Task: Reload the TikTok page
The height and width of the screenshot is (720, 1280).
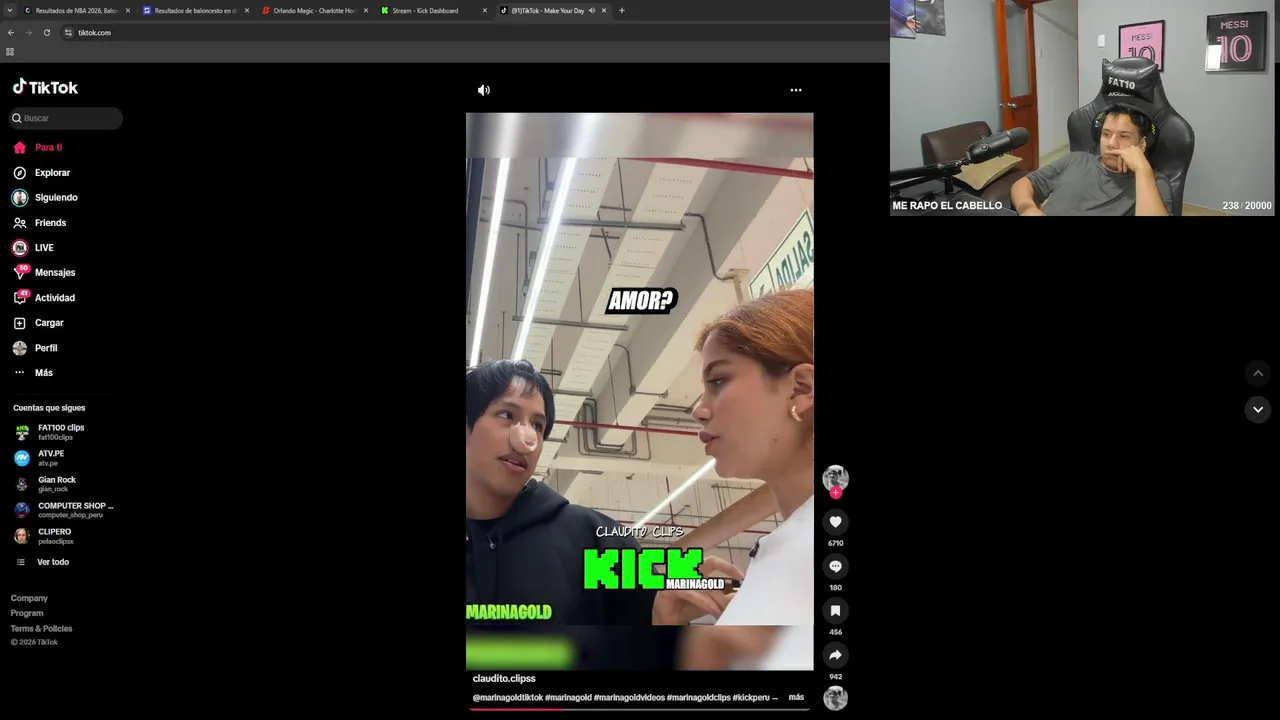Action: [46, 33]
